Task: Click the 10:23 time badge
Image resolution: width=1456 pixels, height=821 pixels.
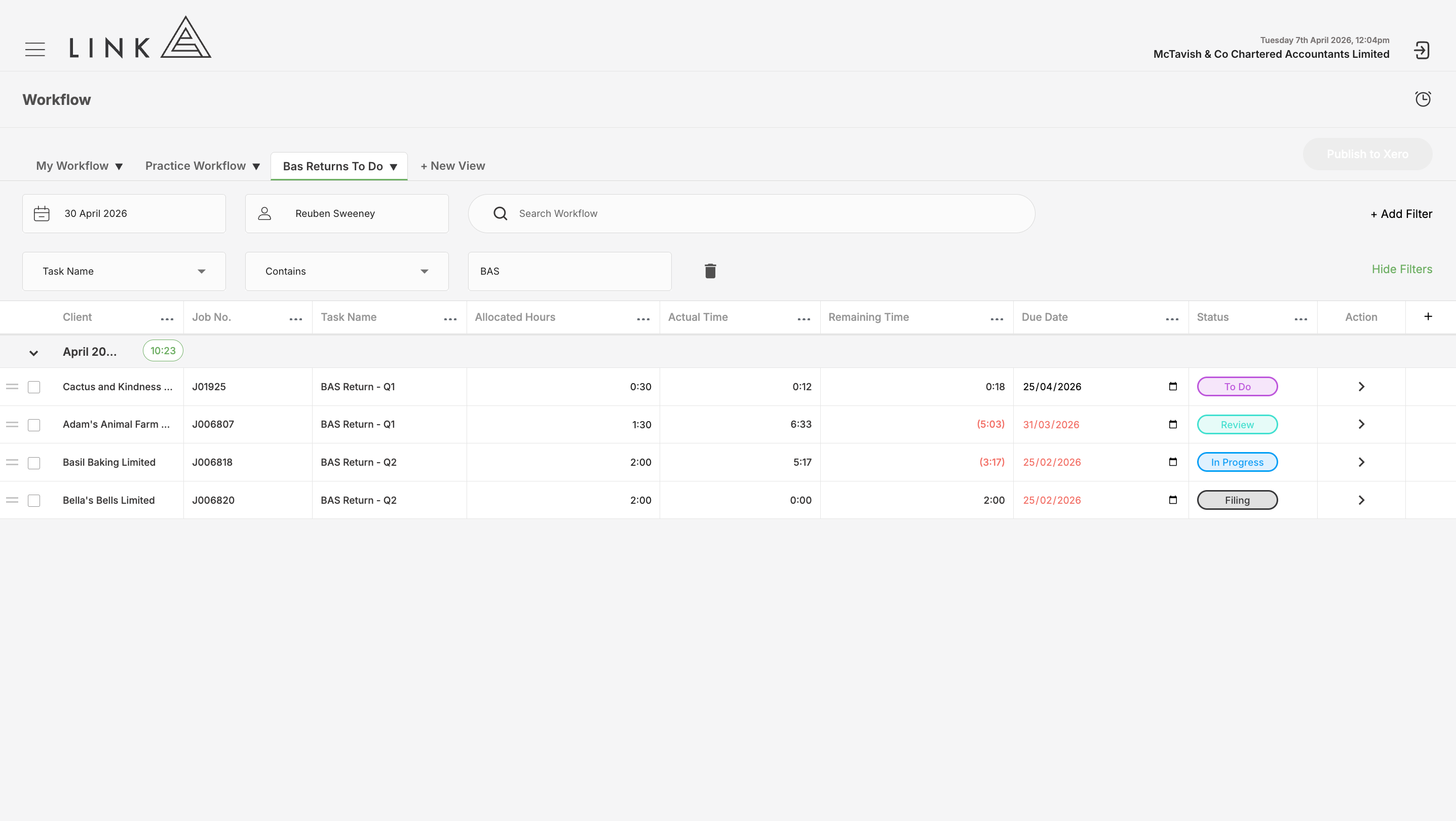Action: click(x=163, y=351)
